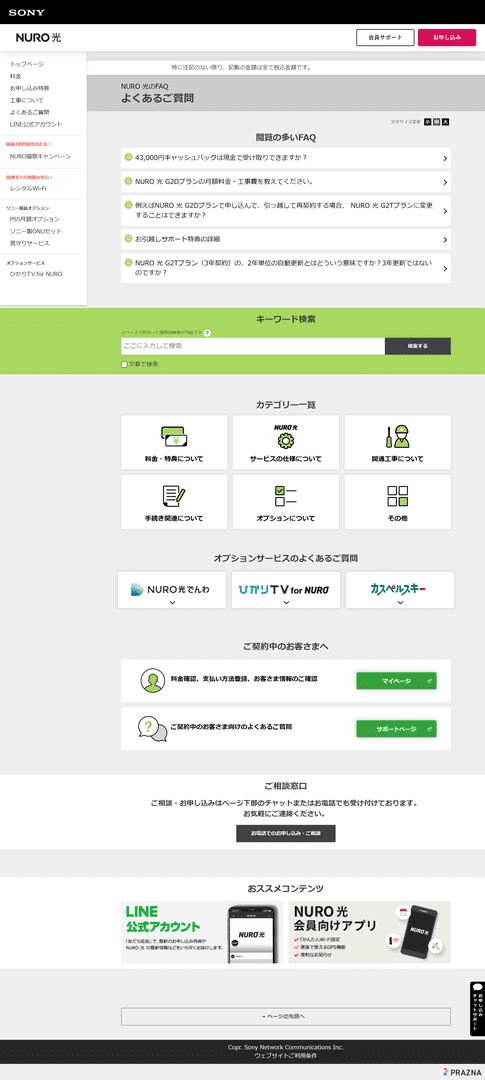Open the その他 category card
The height and width of the screenshot is (1080, 485).
398,501
